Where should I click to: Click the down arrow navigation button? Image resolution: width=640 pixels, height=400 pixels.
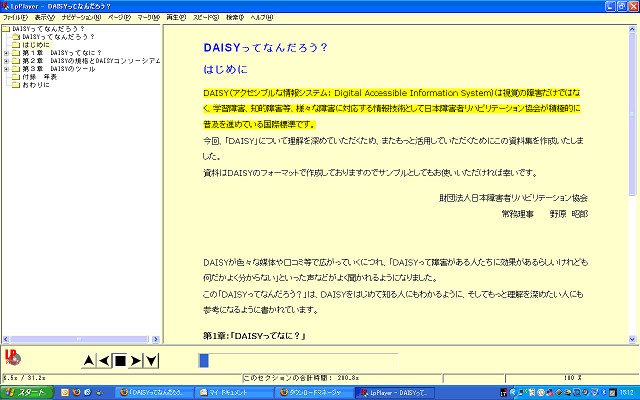(152, 360)
